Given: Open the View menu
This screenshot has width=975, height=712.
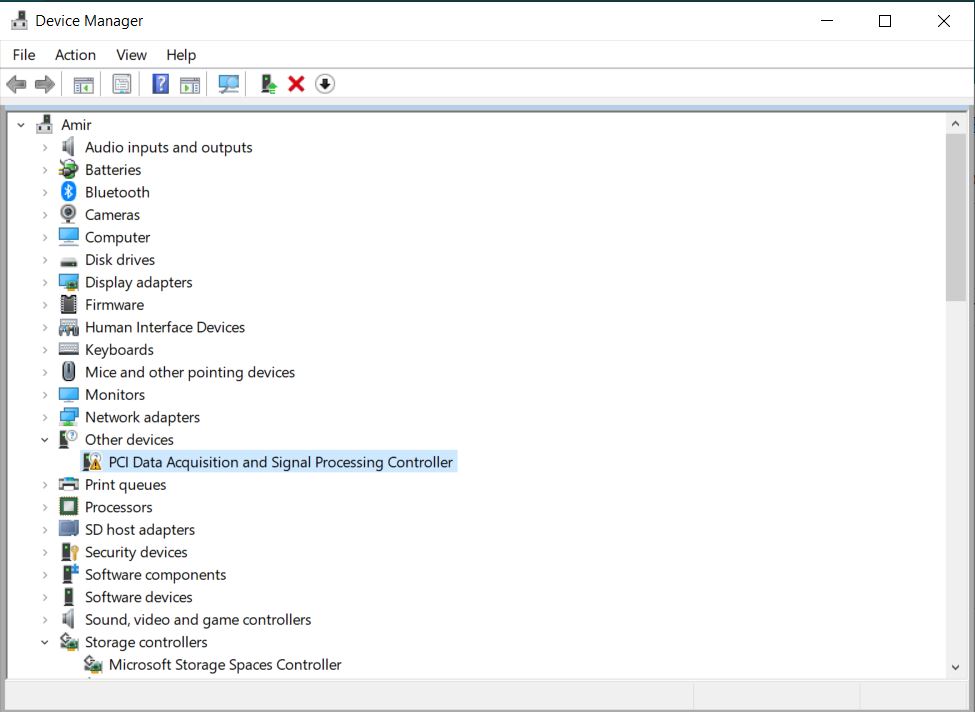Looking at the screenshot, I should 131,55.
